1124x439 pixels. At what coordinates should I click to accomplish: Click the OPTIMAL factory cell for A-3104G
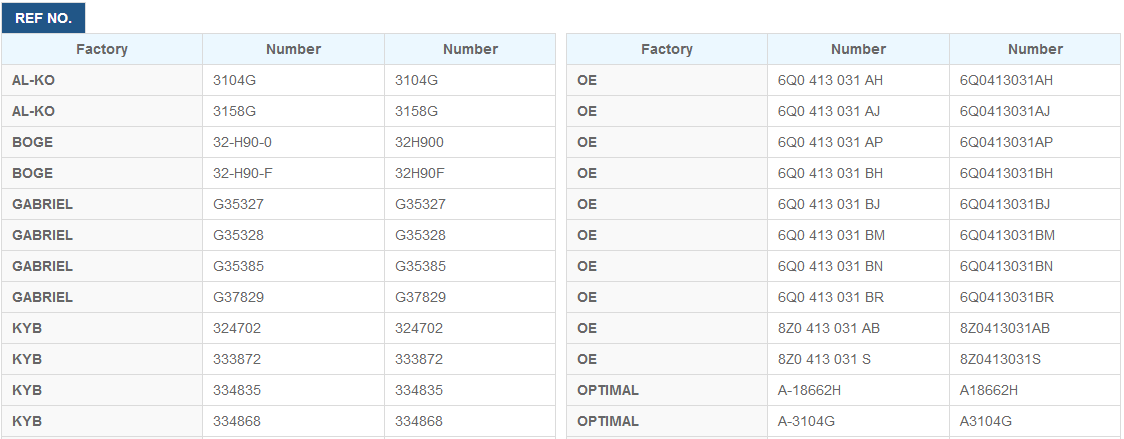click(x=667, y=420)
